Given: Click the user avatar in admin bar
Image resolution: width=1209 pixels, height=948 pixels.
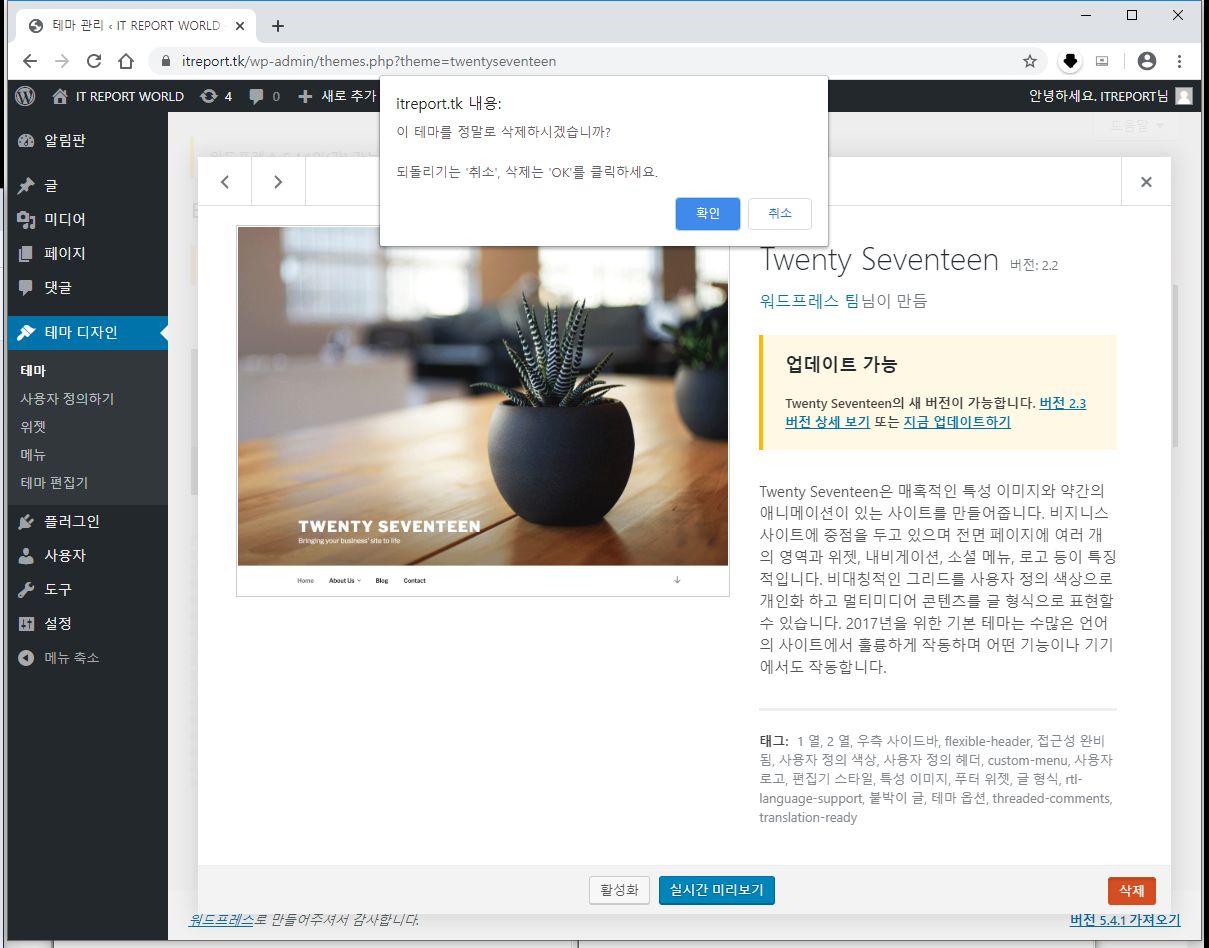Looking at the screenshot, I should (x=1184, y=96).
